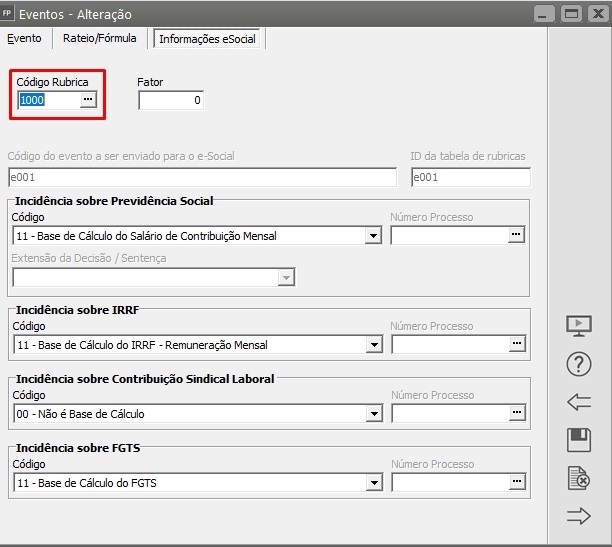Minimize the Eventos - Alteração window

(544, 14)
